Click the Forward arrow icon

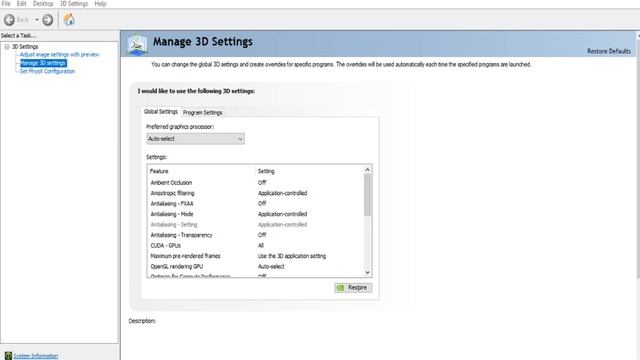(48, 20)
